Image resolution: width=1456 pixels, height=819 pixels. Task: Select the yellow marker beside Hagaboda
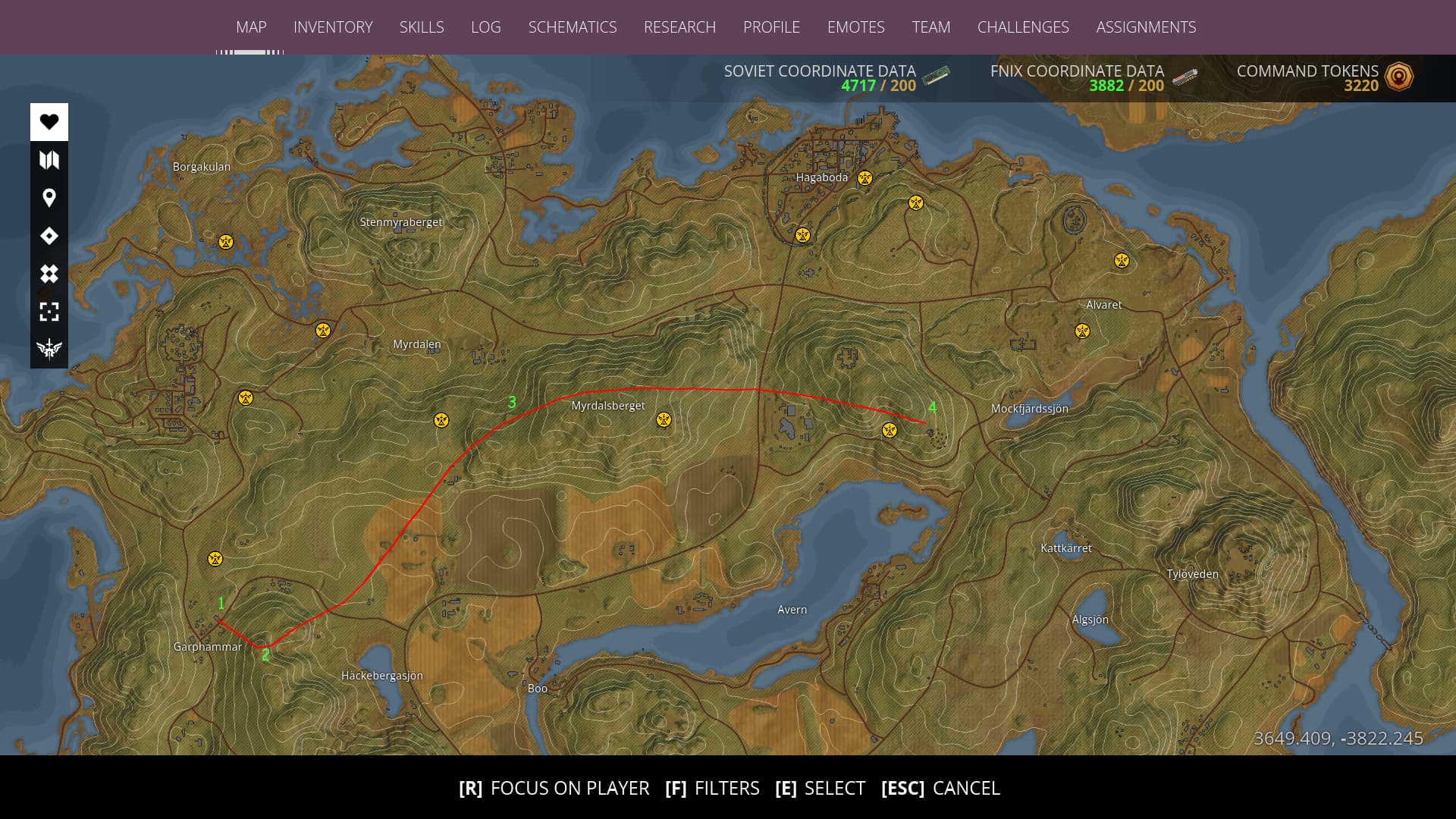pyautogui.click(x=864, y=178)
